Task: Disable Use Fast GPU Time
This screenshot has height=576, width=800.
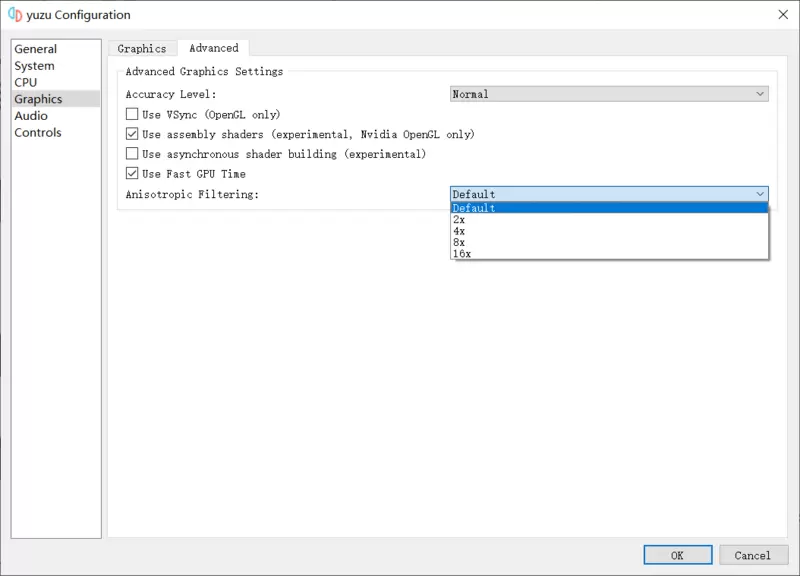Action: coord(132,173)
